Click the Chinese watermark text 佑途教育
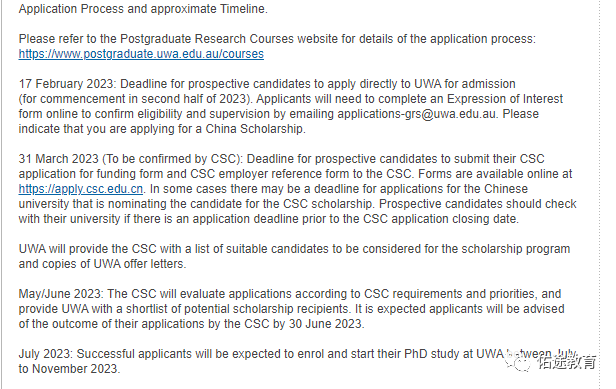Image resolution: width=616 pixels, height=389 pixels. 566,361
